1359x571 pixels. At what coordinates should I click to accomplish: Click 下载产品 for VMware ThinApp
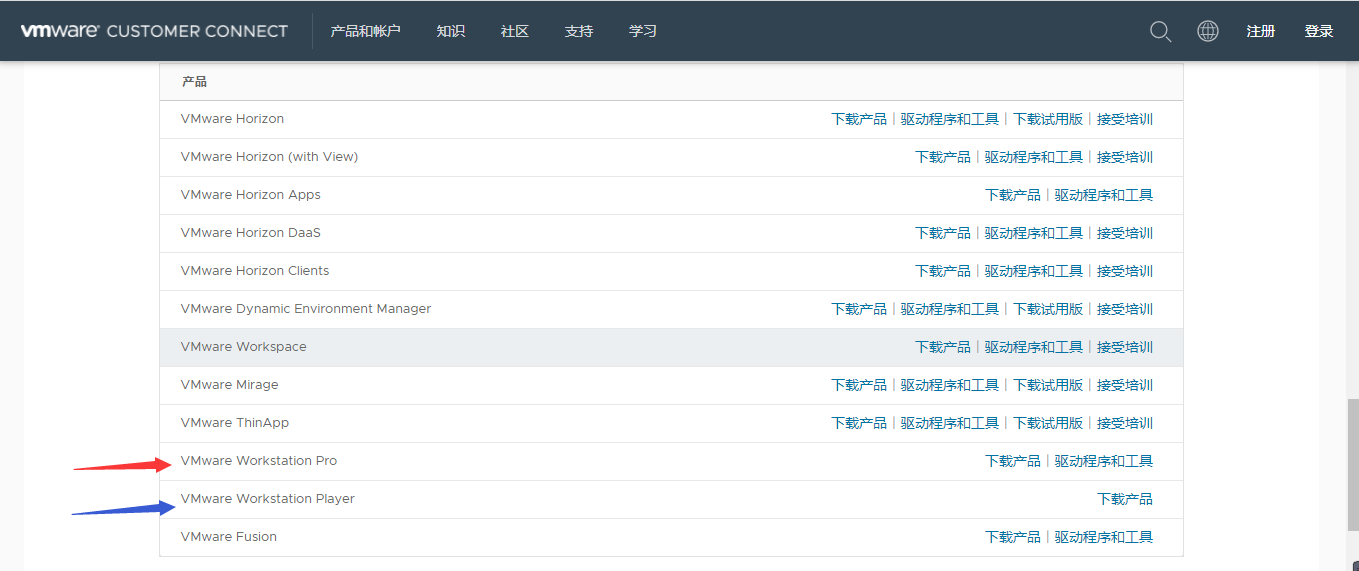tap(859, 423)
